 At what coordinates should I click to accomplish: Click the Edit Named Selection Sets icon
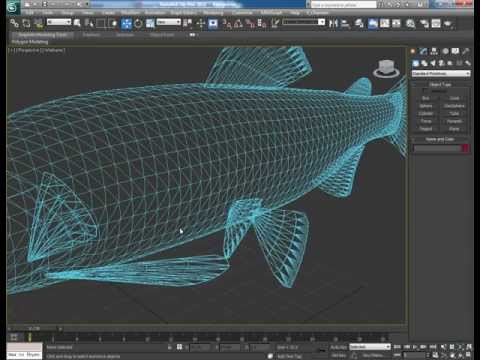275,23
